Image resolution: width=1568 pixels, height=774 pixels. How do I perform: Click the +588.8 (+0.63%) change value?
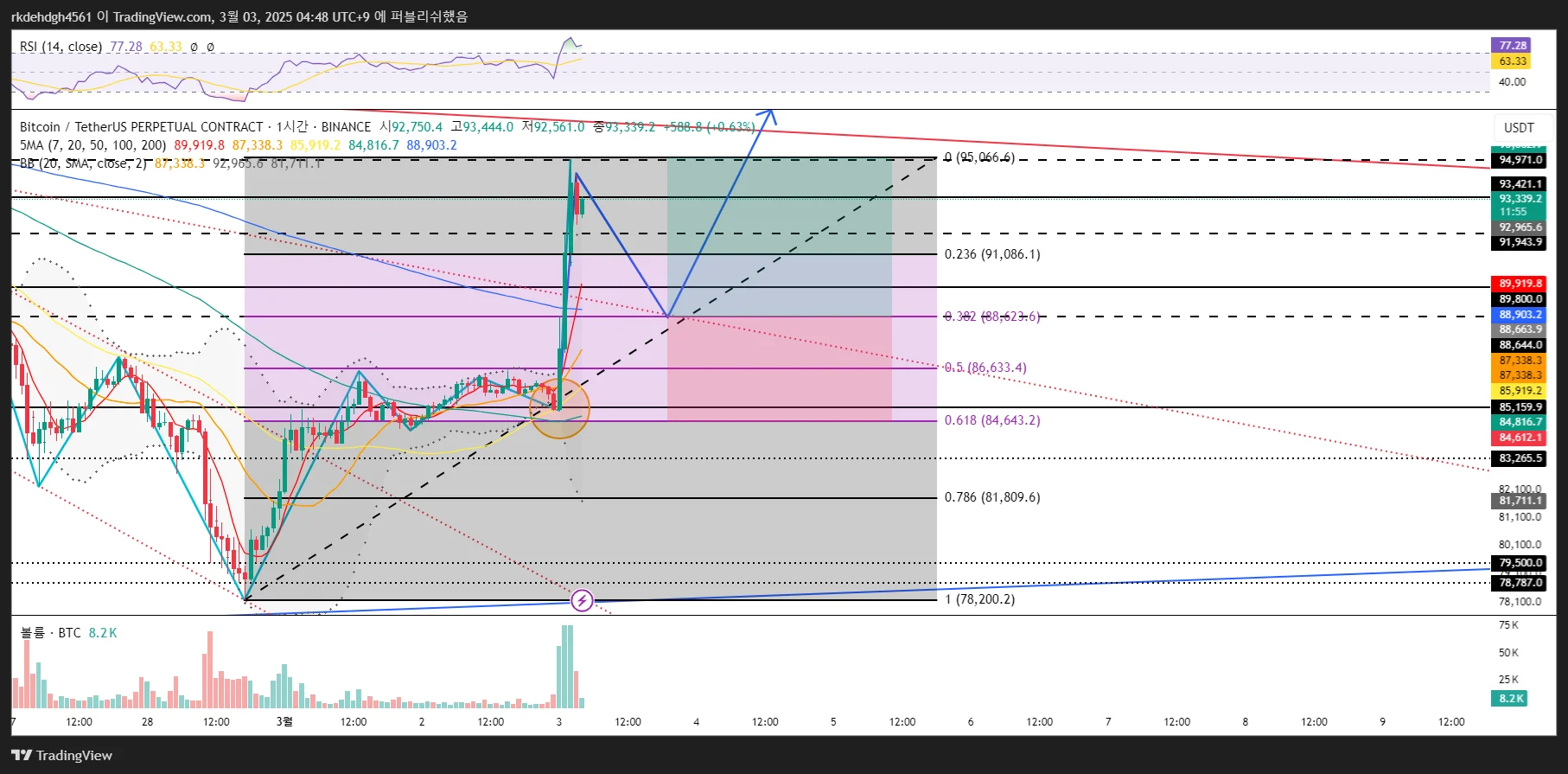pos(709,127)
